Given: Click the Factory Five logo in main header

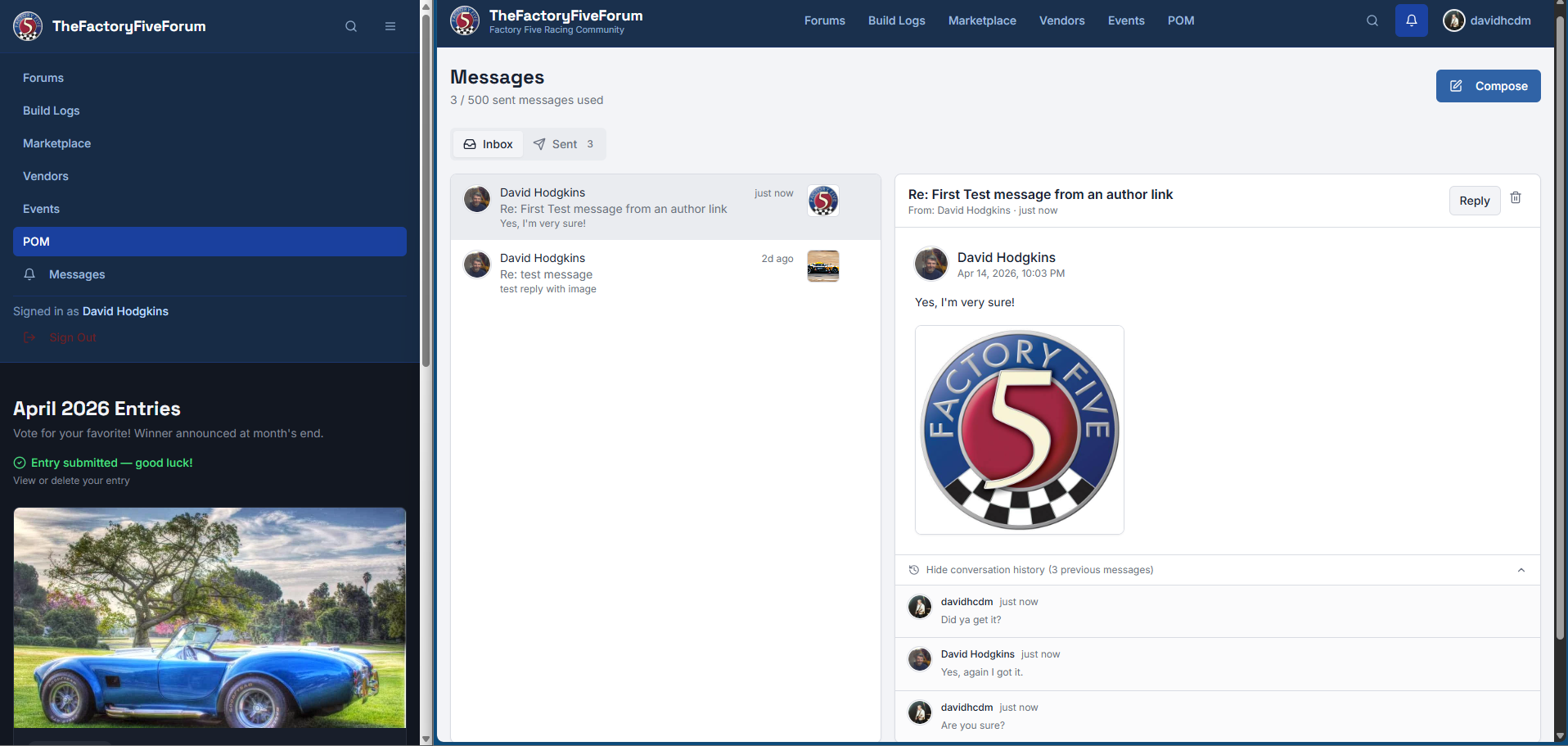Looking at the screenshot, I should point(465,20).
